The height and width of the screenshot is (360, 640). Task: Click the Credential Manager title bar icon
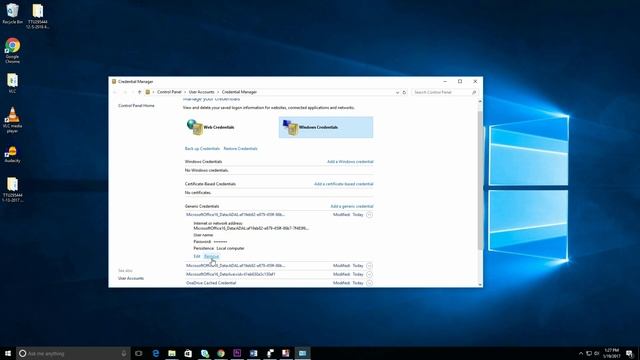[x=114, y=82]
